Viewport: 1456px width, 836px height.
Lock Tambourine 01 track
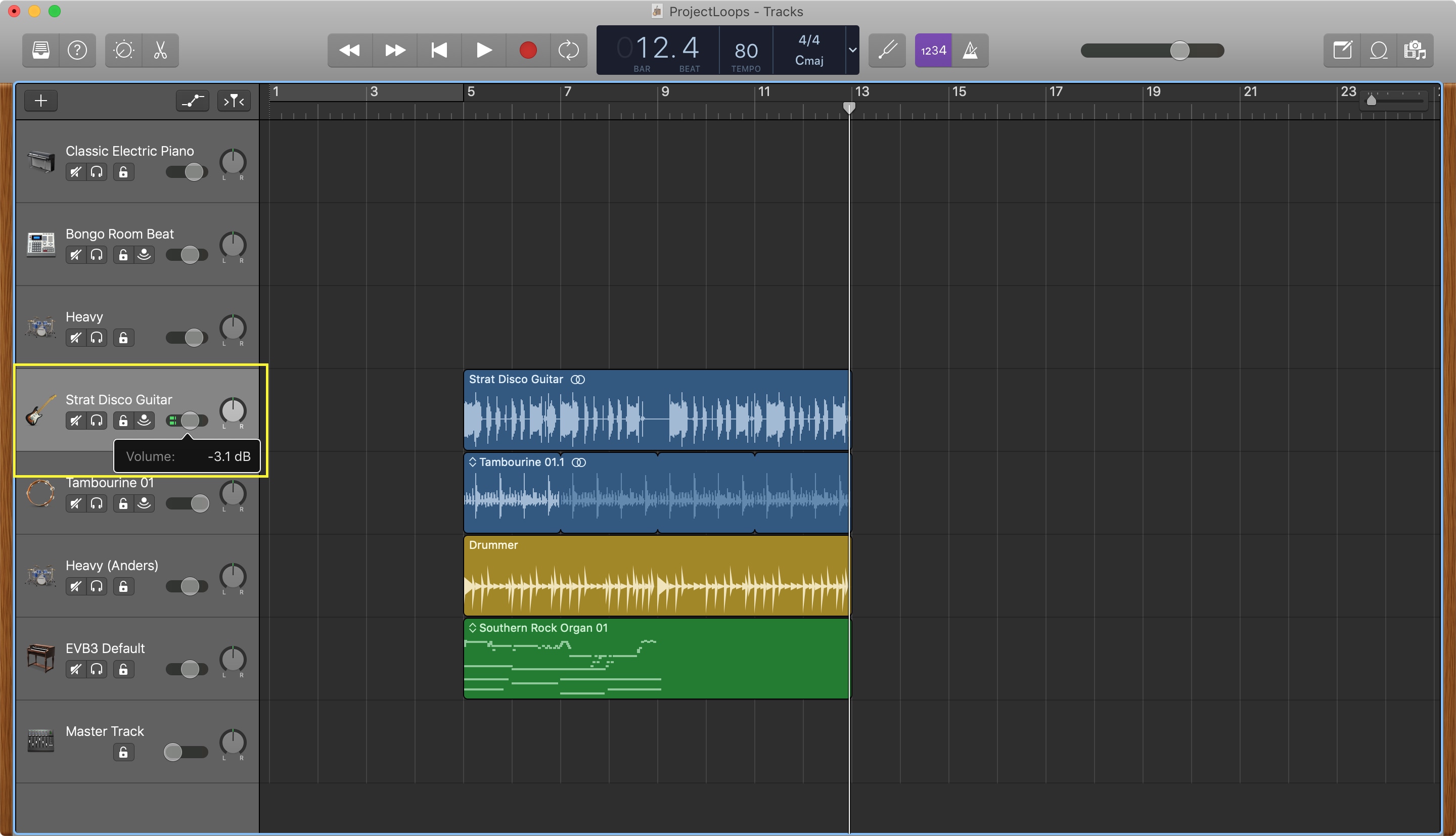[x=123, y=503]
